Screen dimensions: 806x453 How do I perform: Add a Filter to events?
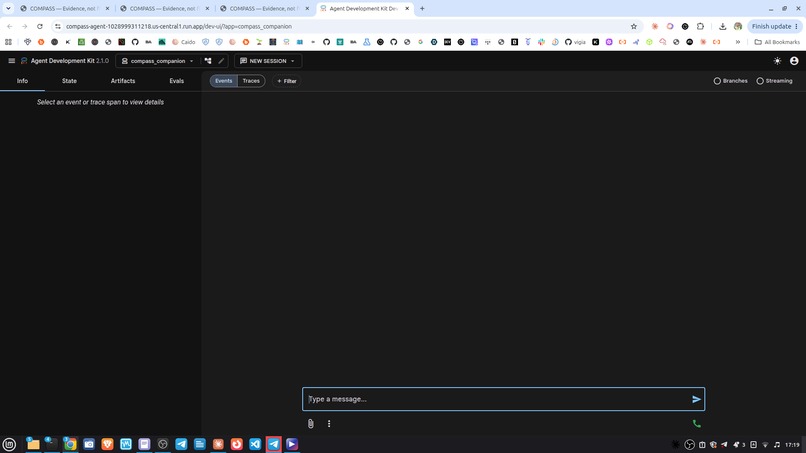287,81
